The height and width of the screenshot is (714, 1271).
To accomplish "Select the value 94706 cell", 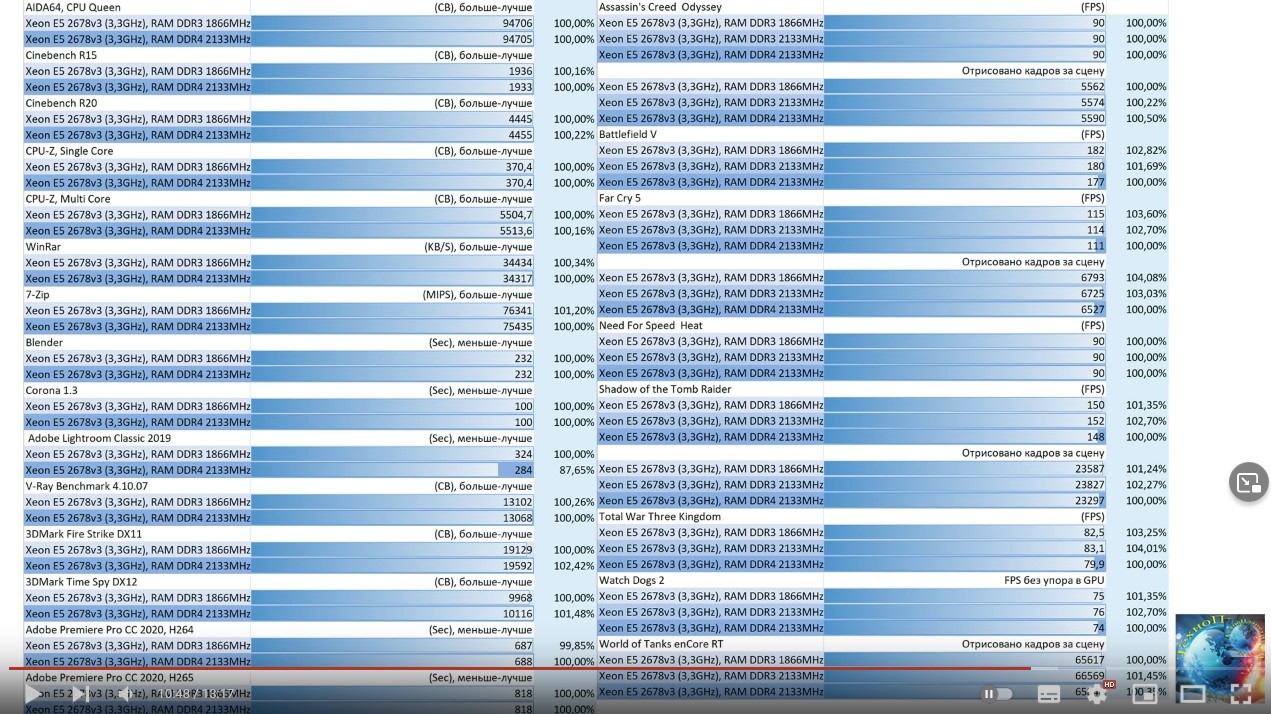I will click(517, 23).
